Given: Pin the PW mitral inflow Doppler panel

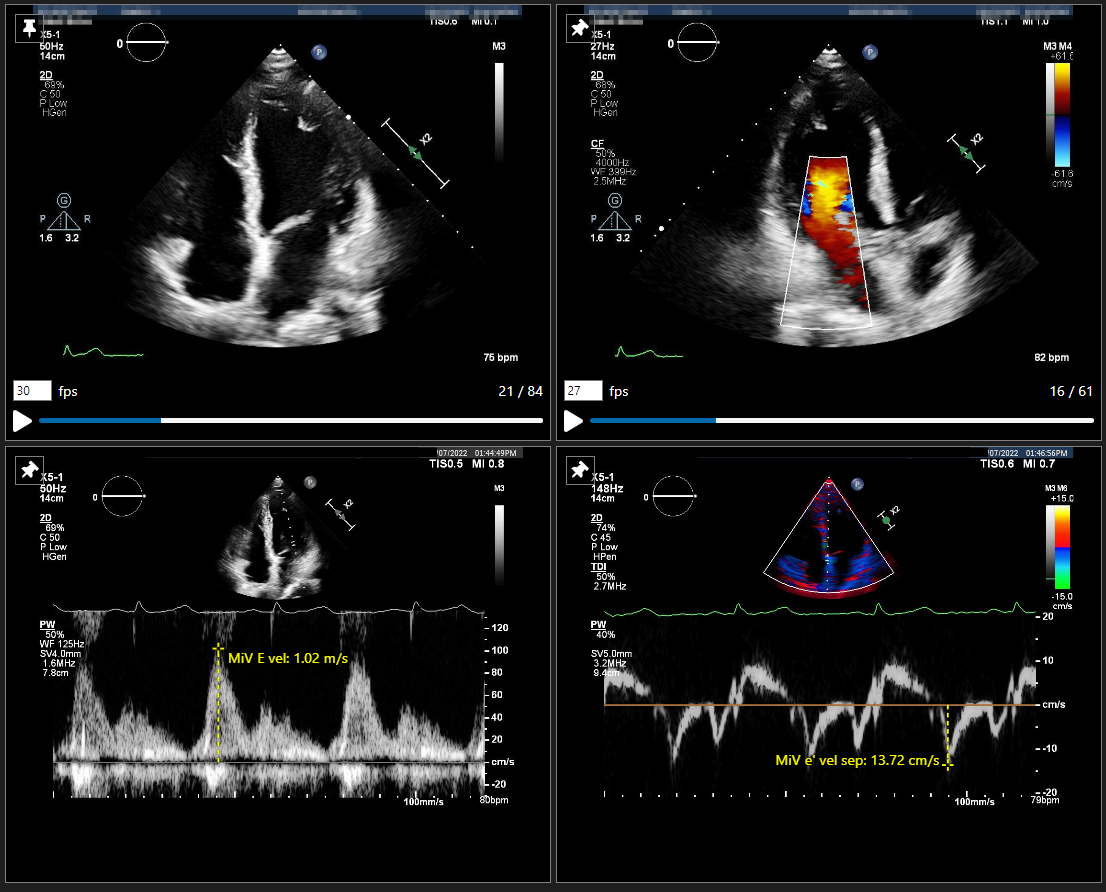Looking at the screenshot, I should [31, 469].
